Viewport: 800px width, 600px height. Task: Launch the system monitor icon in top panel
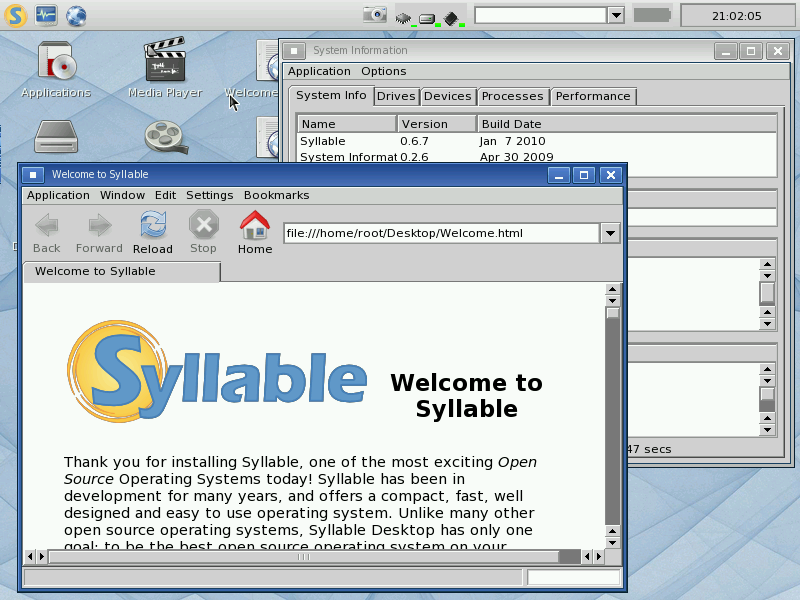tap(46, 15)
